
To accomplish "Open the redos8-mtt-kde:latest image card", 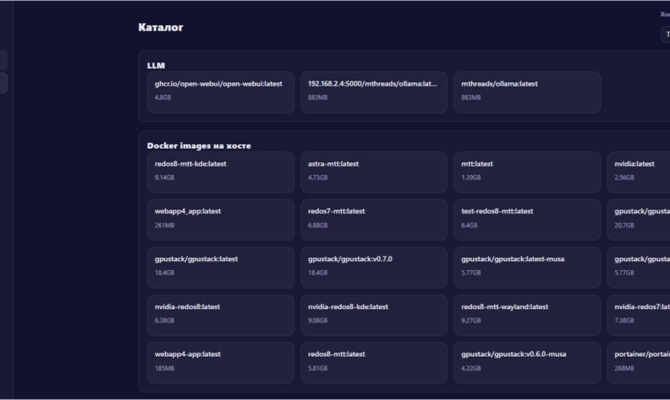I will point(220,171).
